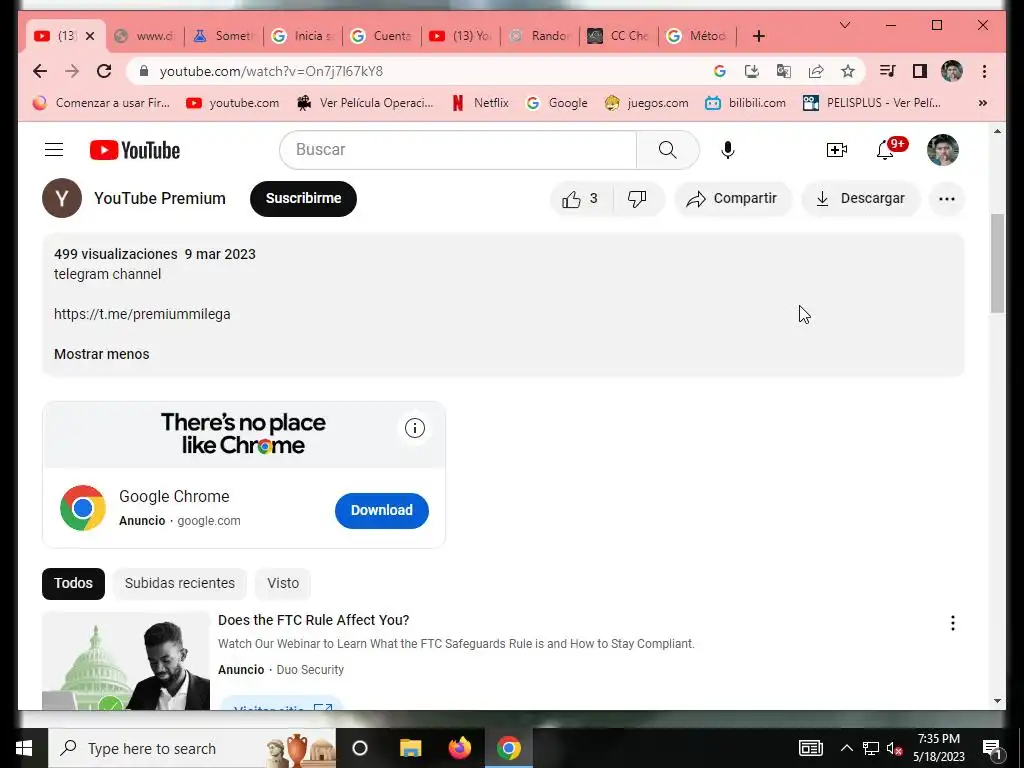Go back with the browser back arrow

coord(40,71)
